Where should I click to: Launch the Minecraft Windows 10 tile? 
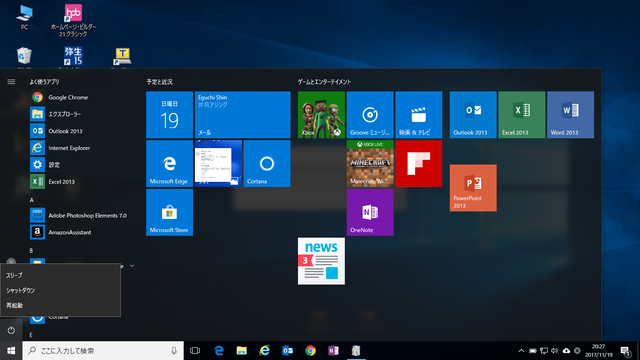370,164
